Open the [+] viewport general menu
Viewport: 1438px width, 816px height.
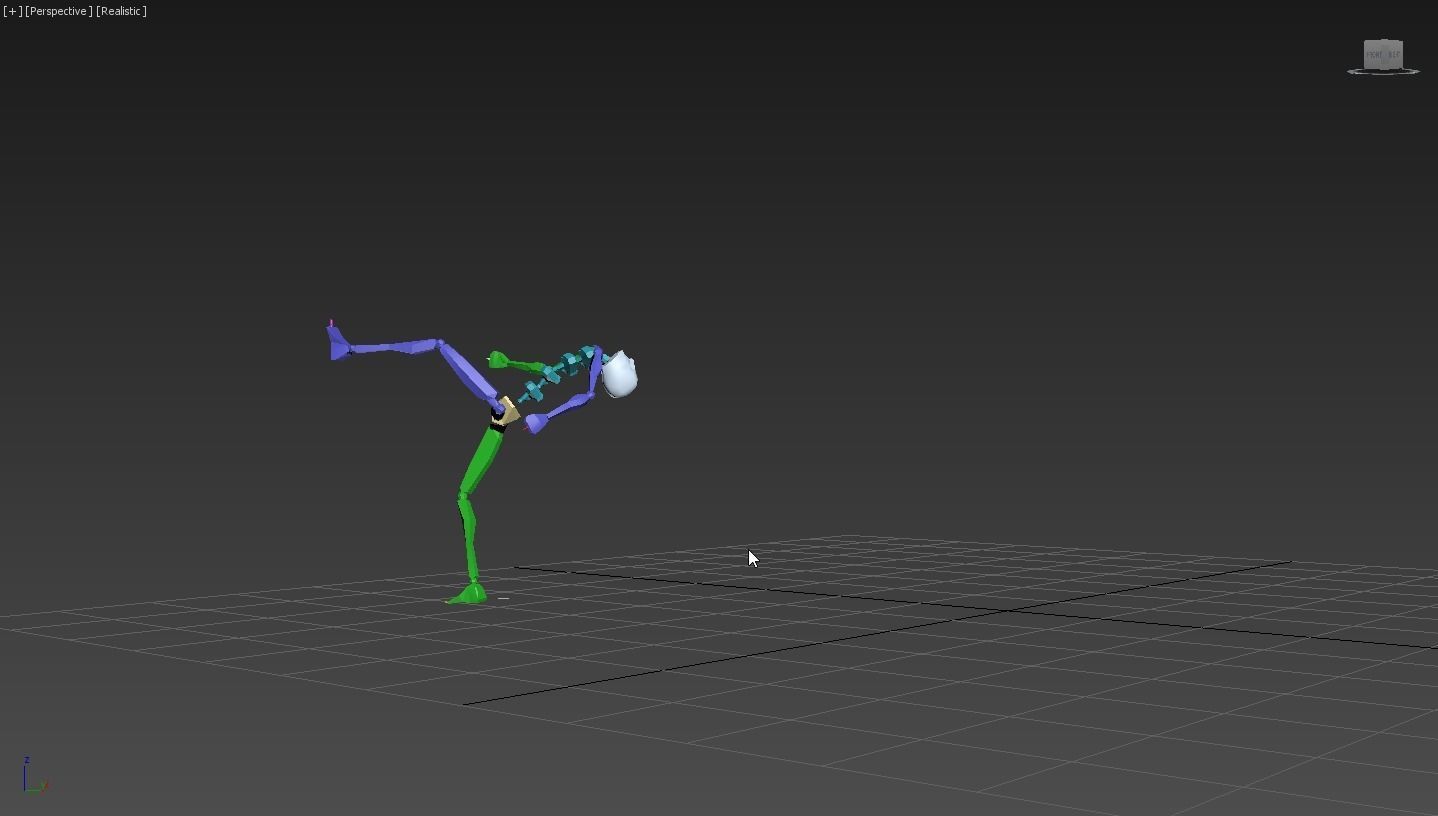pyautogui.click(x=12, y=11)
